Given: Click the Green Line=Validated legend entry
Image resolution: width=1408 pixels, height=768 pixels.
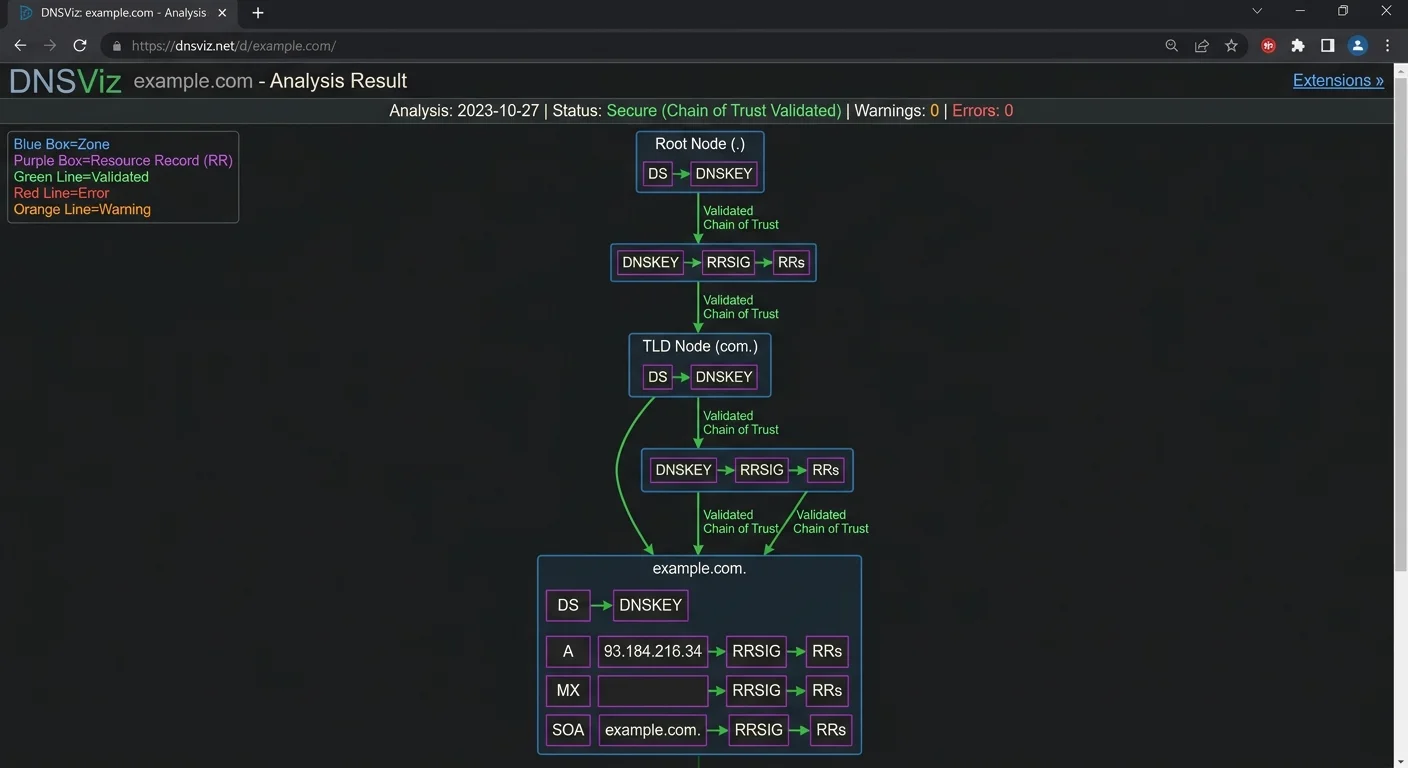Looking at the screenshot, I should pos(81,177).
